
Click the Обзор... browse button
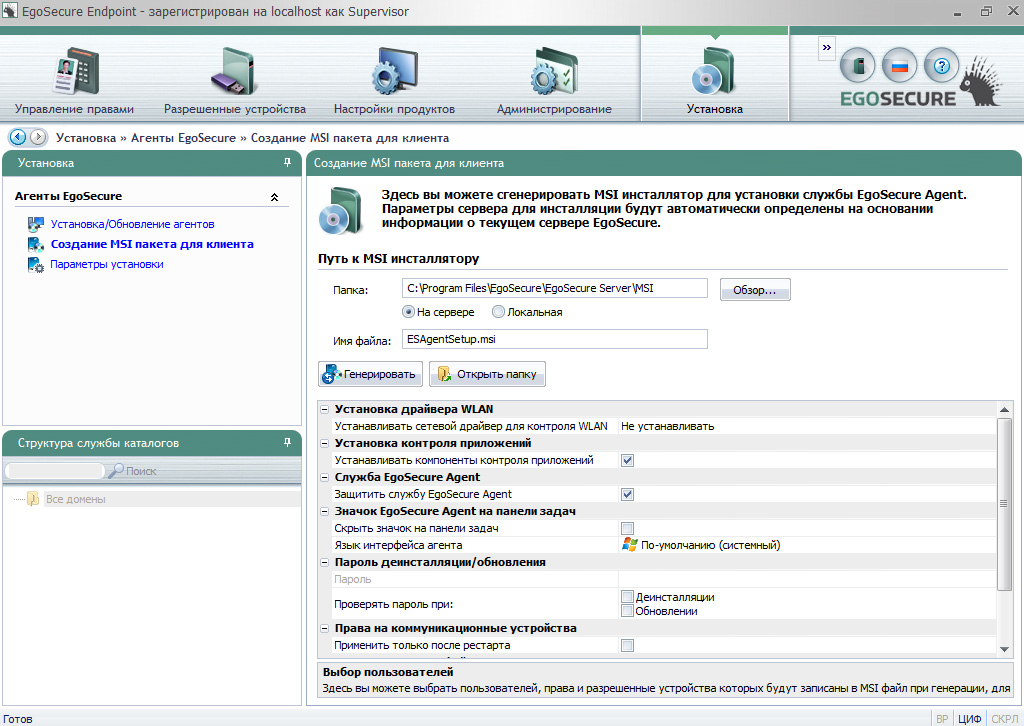tap(755, 290)
